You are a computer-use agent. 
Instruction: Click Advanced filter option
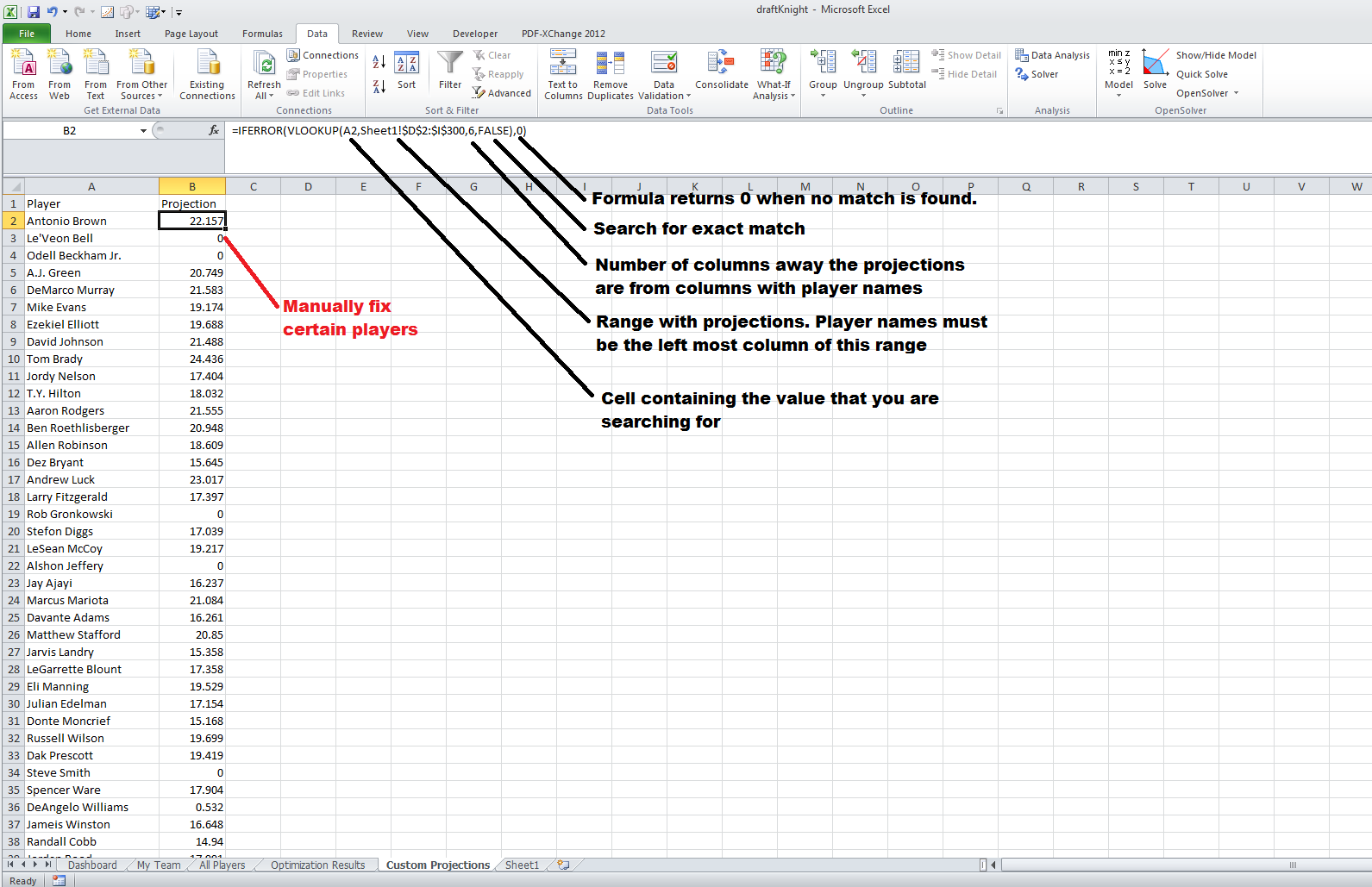click(x=501, y=93)
